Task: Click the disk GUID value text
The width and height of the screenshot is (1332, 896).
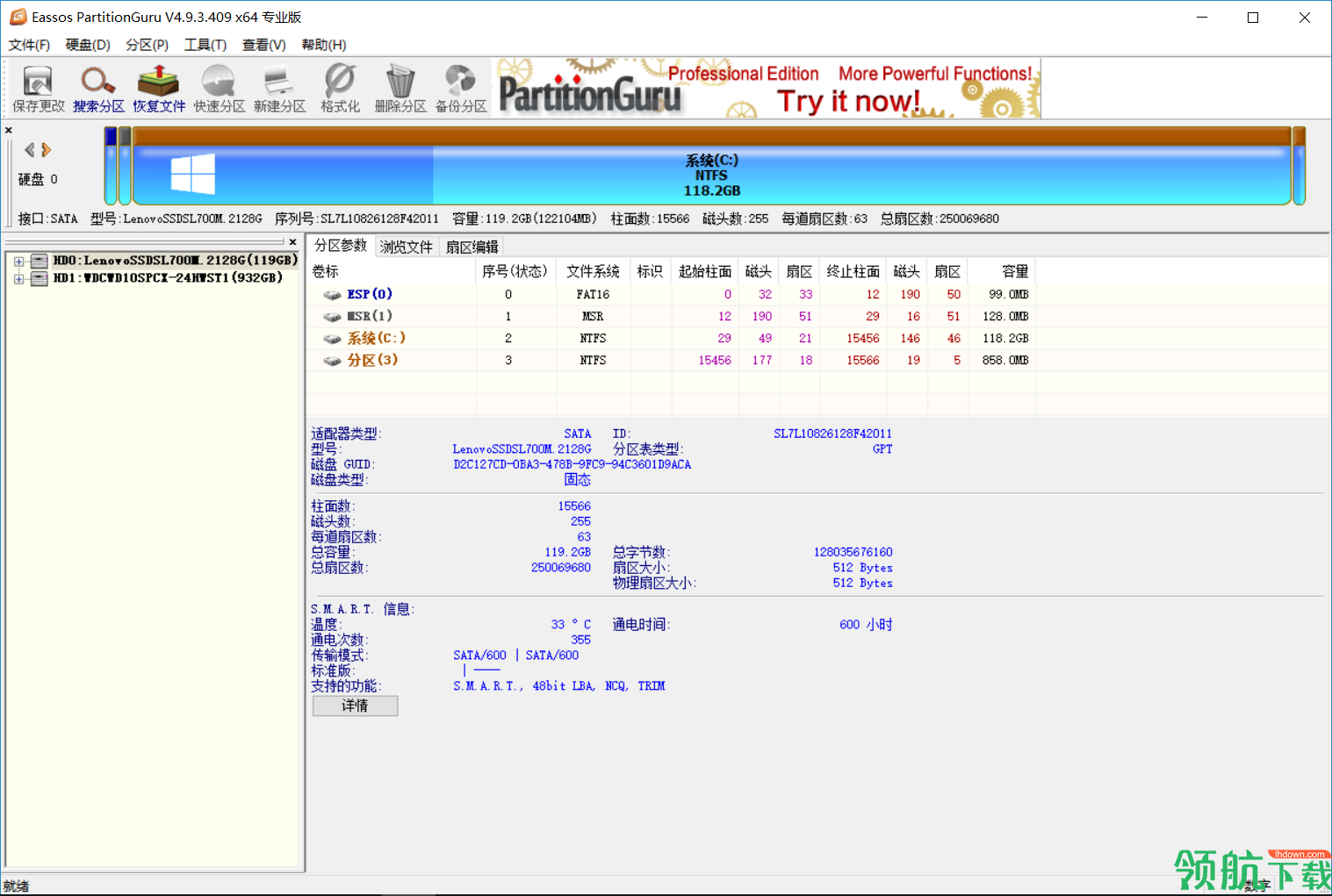Action: click(572, 464)
